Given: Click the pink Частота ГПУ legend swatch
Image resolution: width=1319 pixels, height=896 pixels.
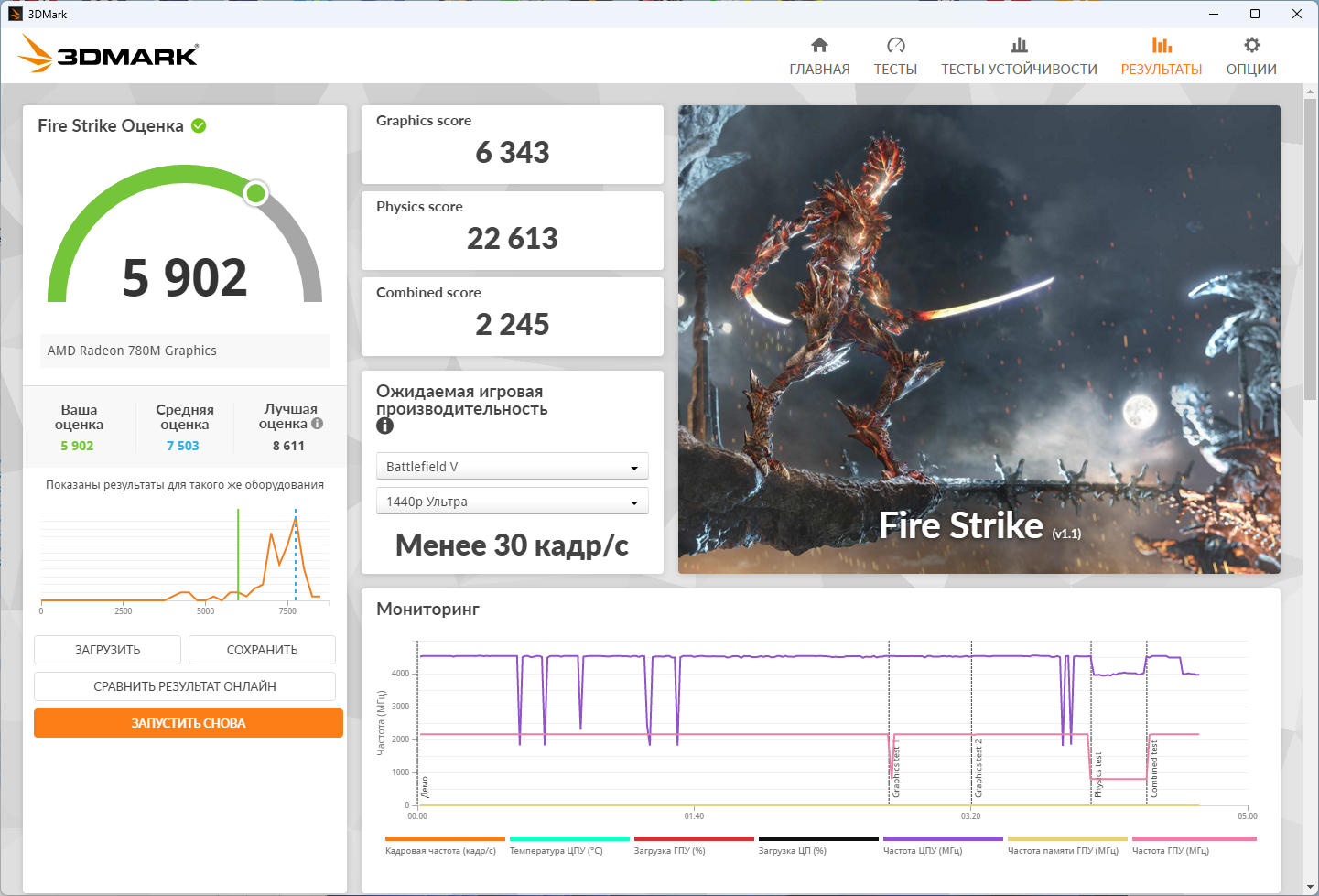Looking at the screenshot, I should coord(1195,838).
